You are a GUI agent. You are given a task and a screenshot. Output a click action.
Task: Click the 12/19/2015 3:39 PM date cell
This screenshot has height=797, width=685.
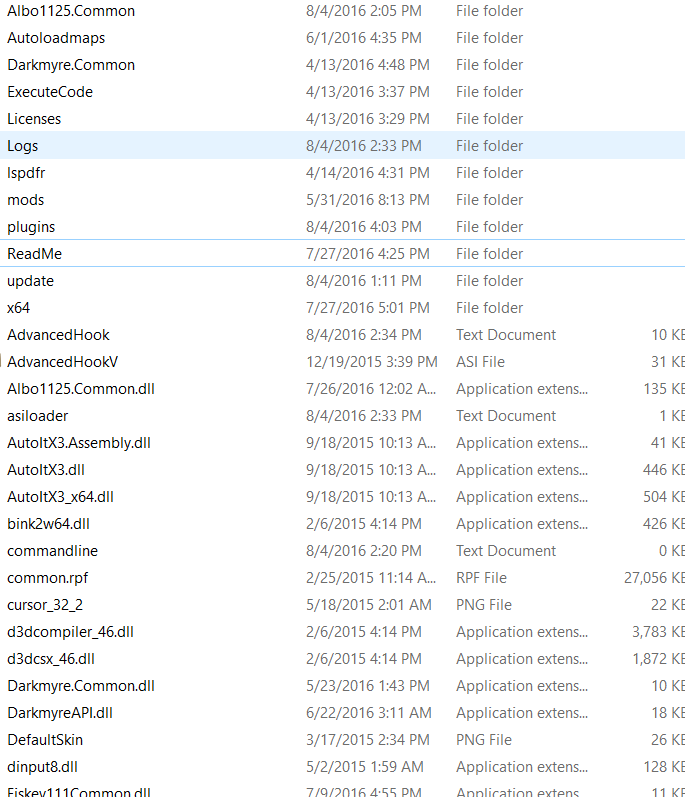coord(371,362)
